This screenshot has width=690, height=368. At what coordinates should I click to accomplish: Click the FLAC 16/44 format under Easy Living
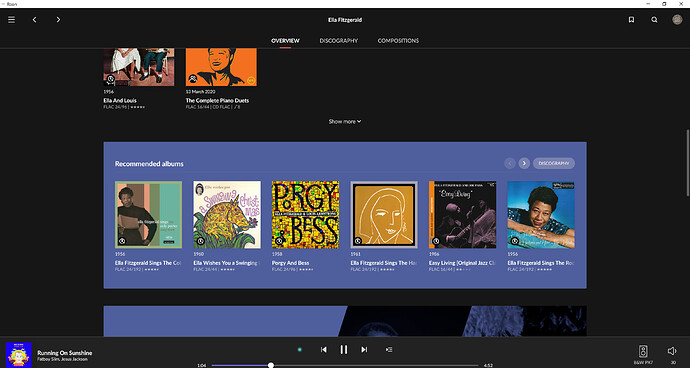[x=440, y=269]
